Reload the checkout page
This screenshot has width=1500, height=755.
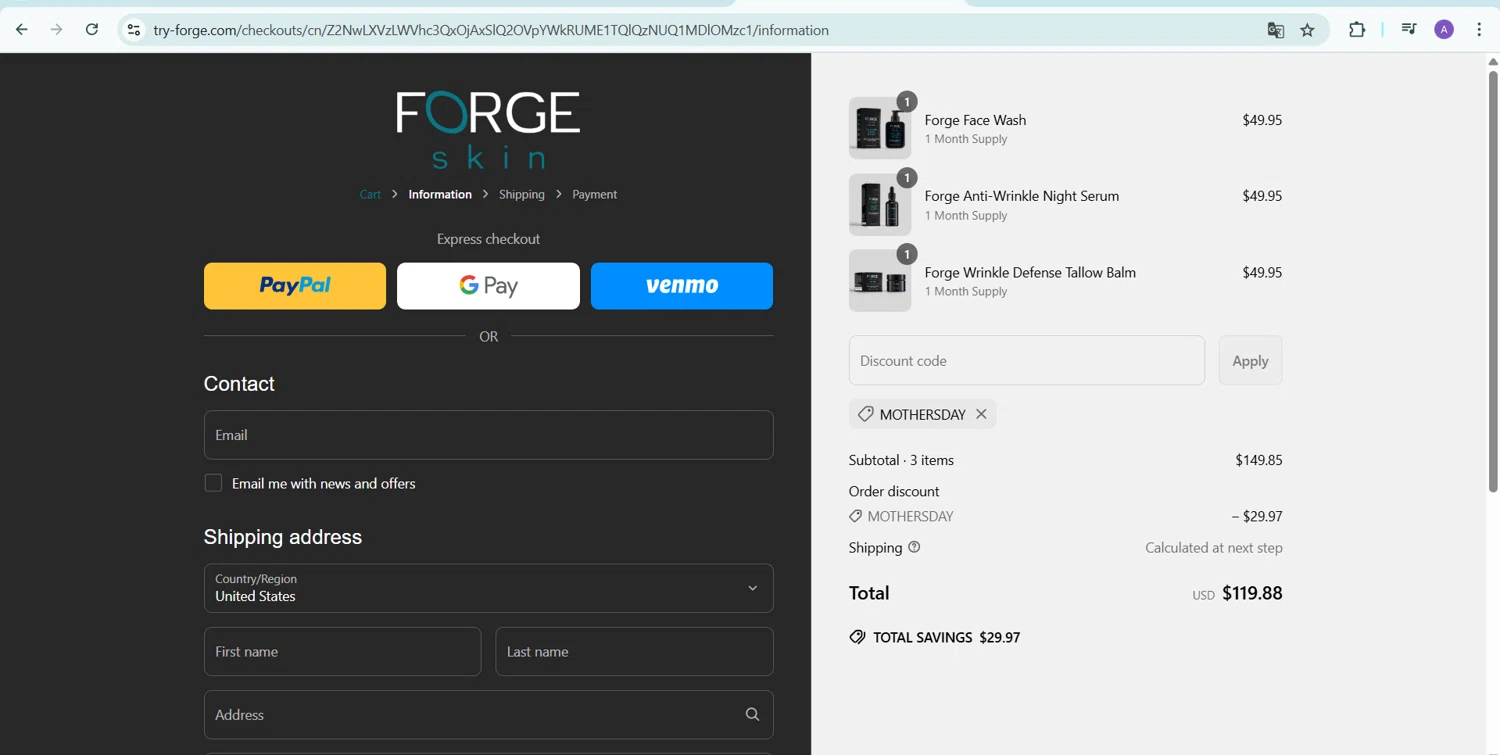coord(92,30)
